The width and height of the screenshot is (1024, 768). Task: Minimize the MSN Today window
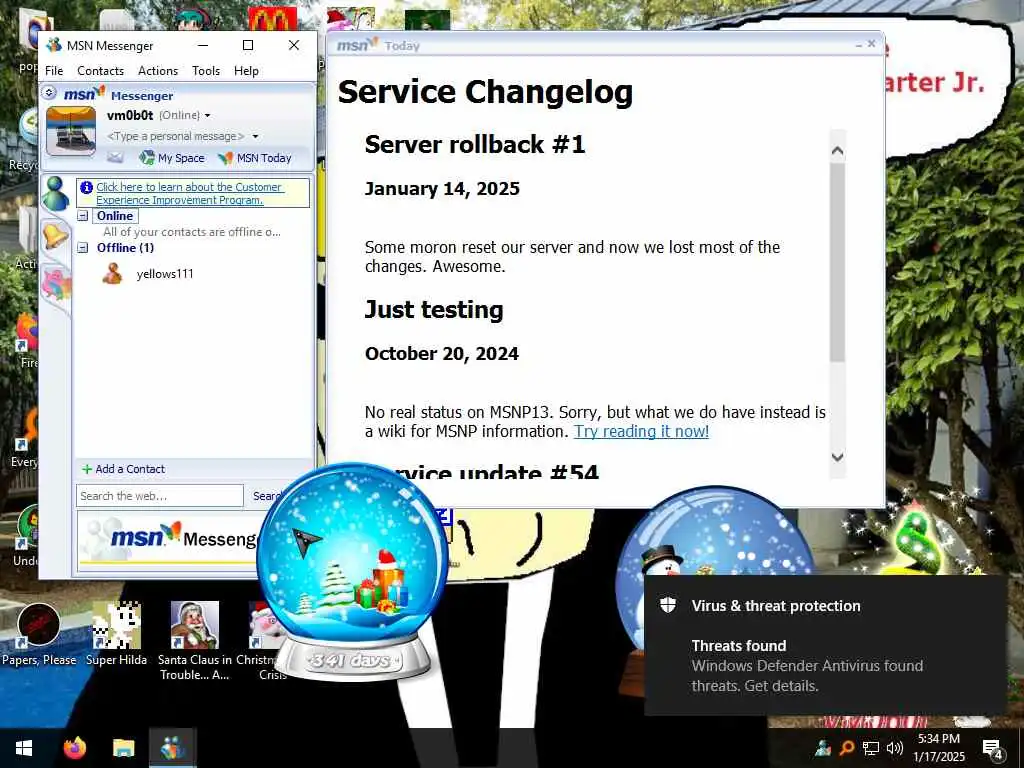pyautogui.click(x=859, y=44)
